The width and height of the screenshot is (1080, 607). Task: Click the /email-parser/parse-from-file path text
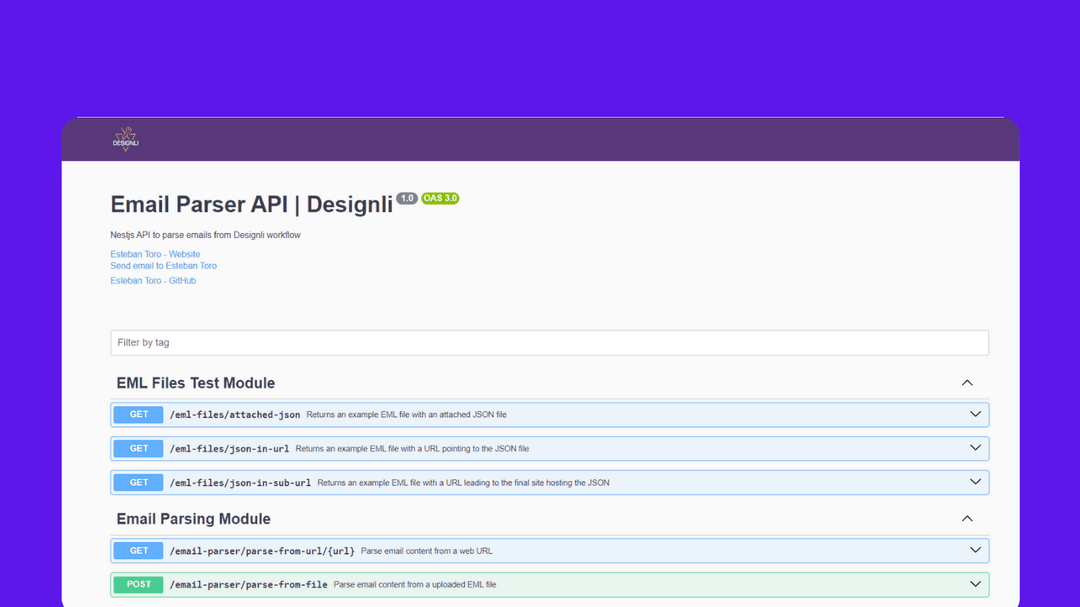249,585
